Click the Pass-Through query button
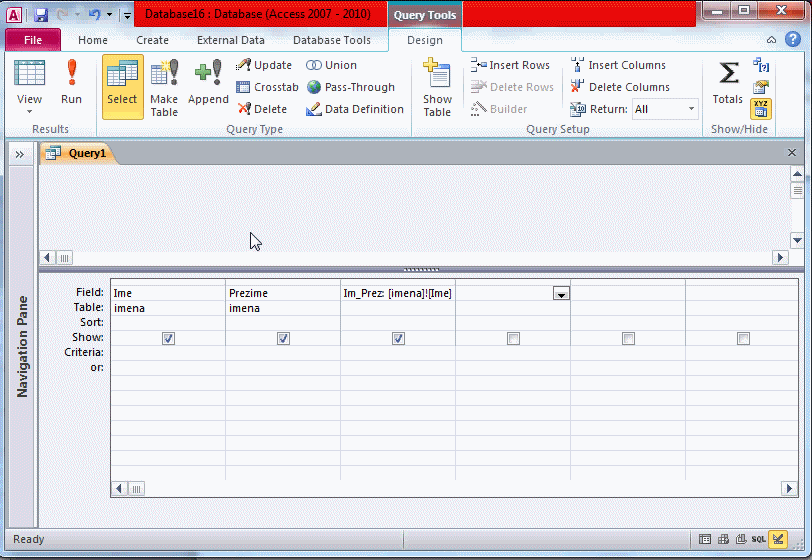Viewport: 812px width, 560px height. (351, 87)
